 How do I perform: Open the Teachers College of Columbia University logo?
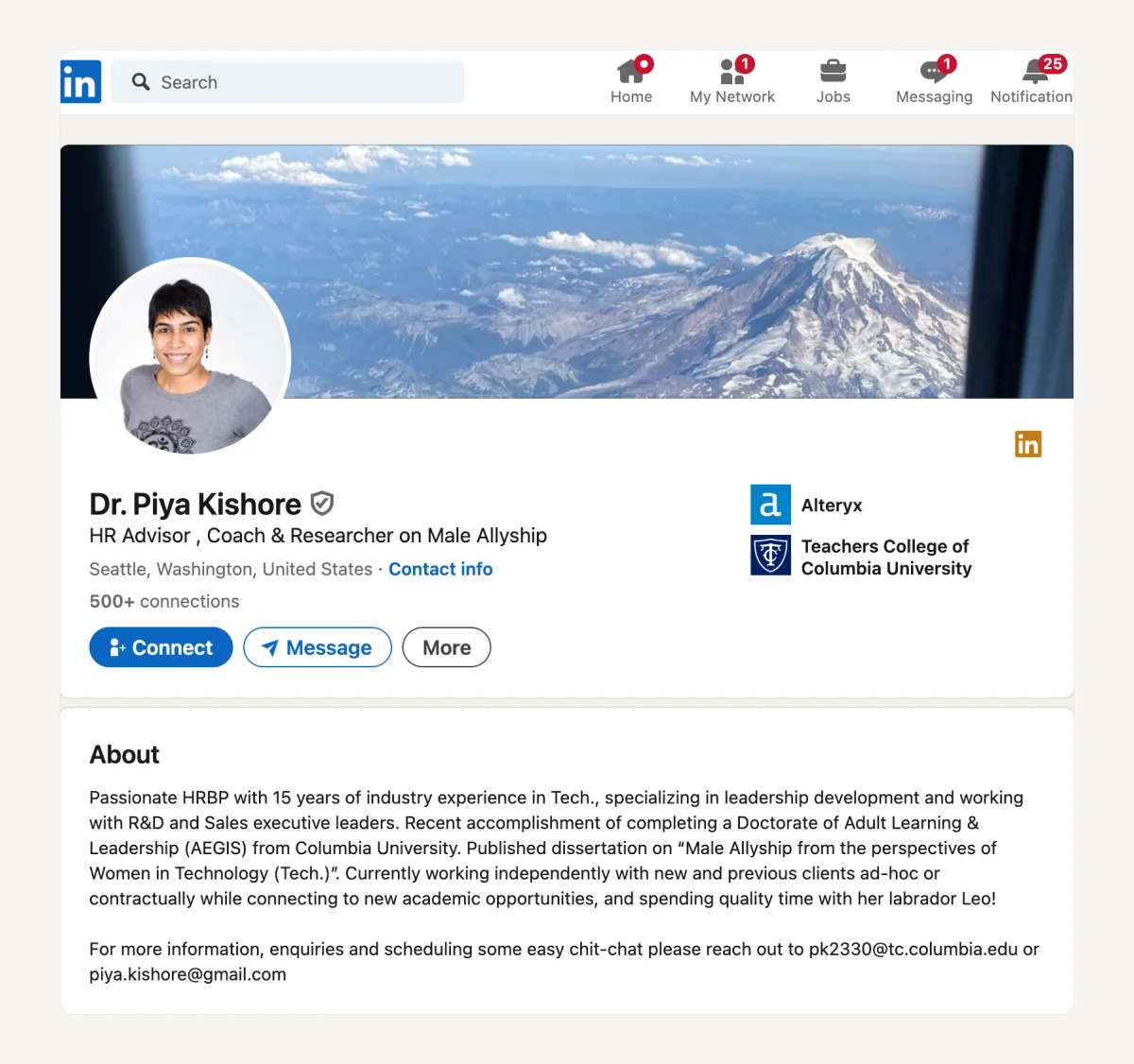point(770,557)
